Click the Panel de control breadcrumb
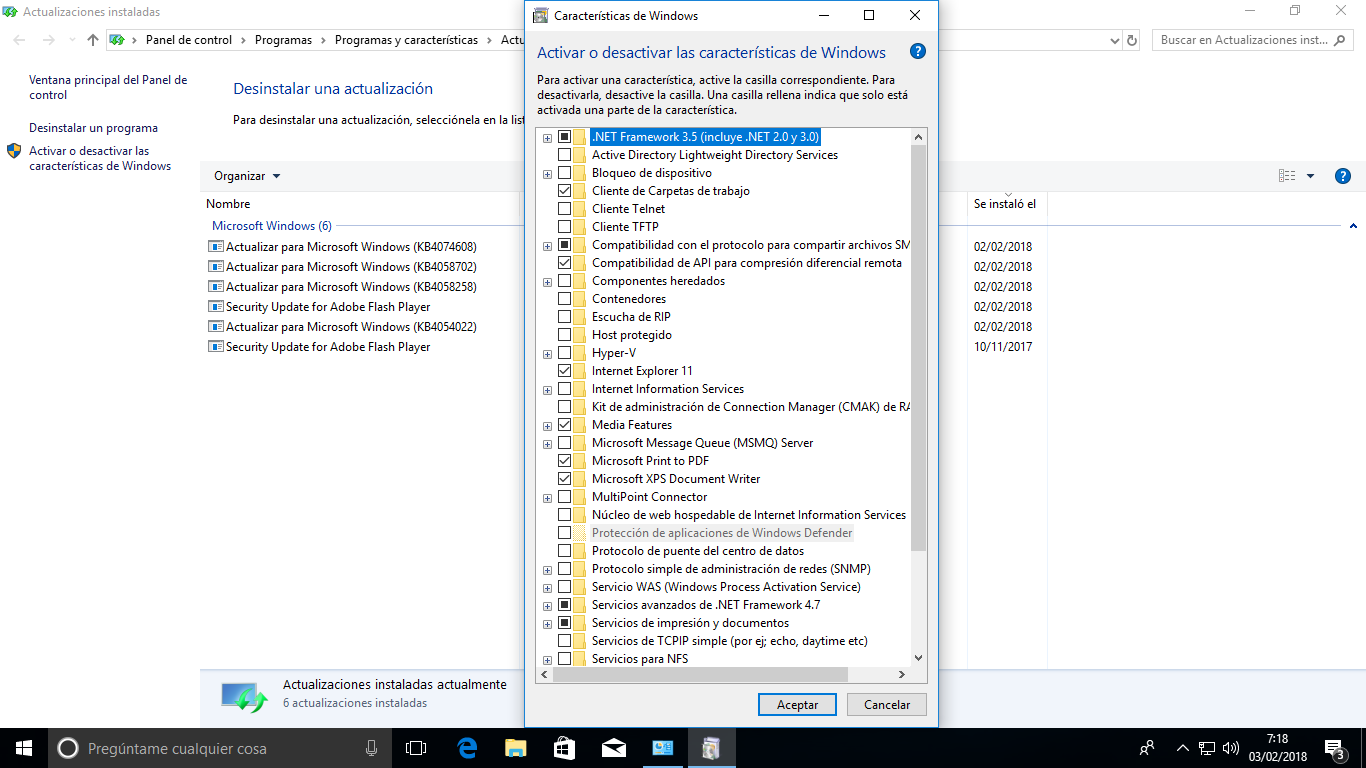The height and width of the screenshot is (768, 1366). pos(188,40)
